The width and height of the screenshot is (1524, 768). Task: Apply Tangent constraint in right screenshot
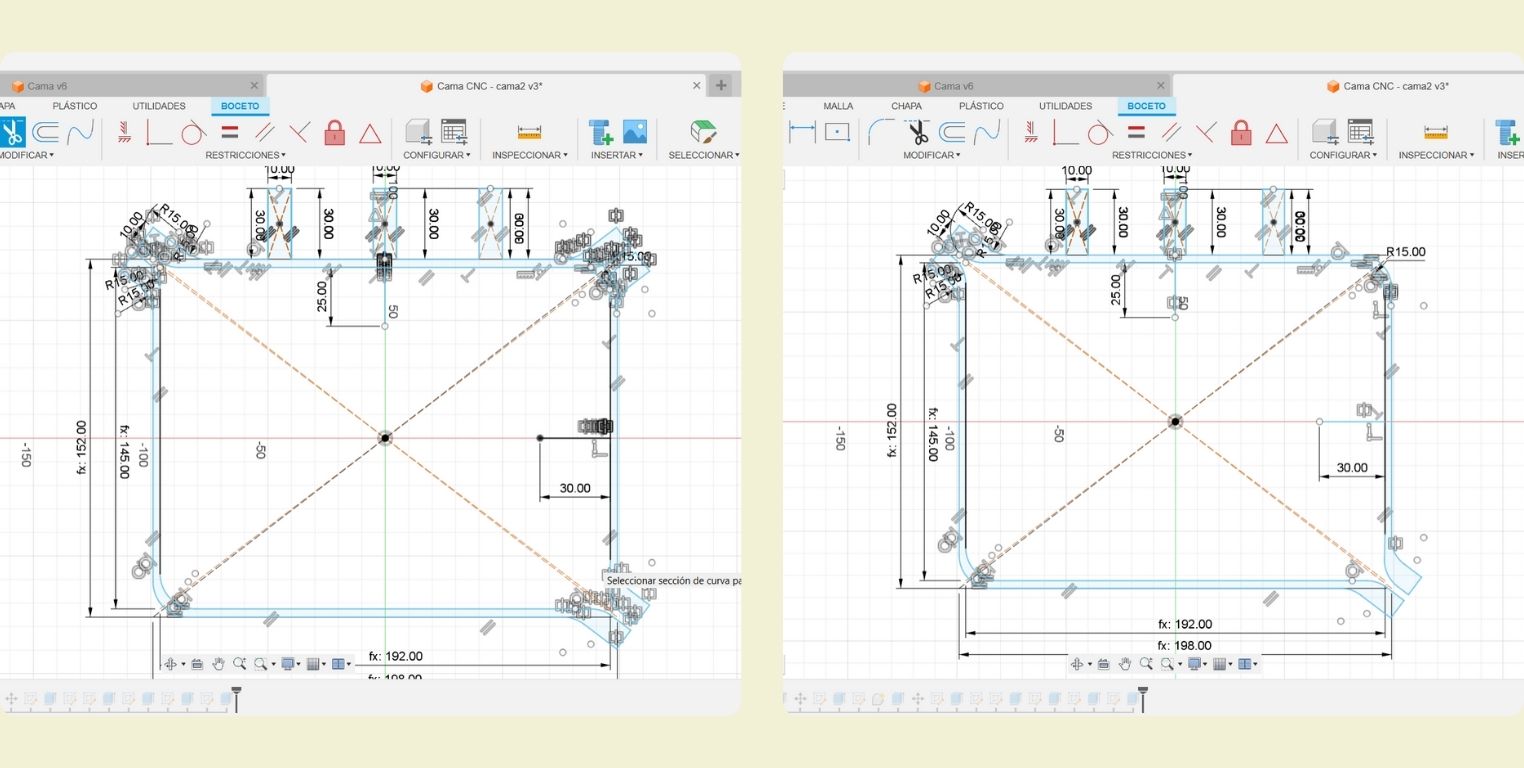[1101, 132]
